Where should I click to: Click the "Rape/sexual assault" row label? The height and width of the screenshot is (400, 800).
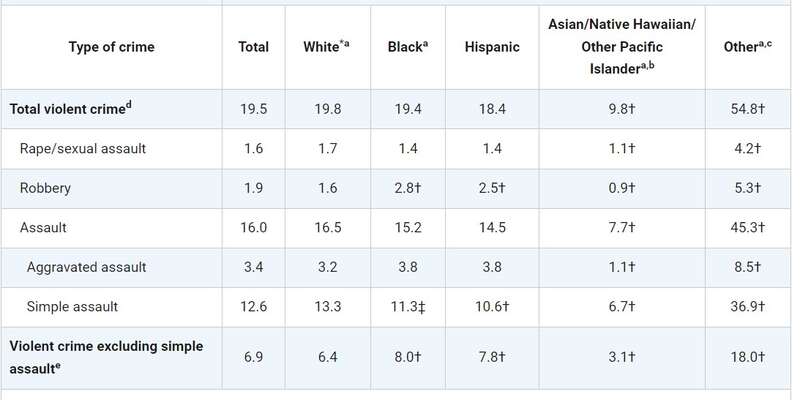83,149
